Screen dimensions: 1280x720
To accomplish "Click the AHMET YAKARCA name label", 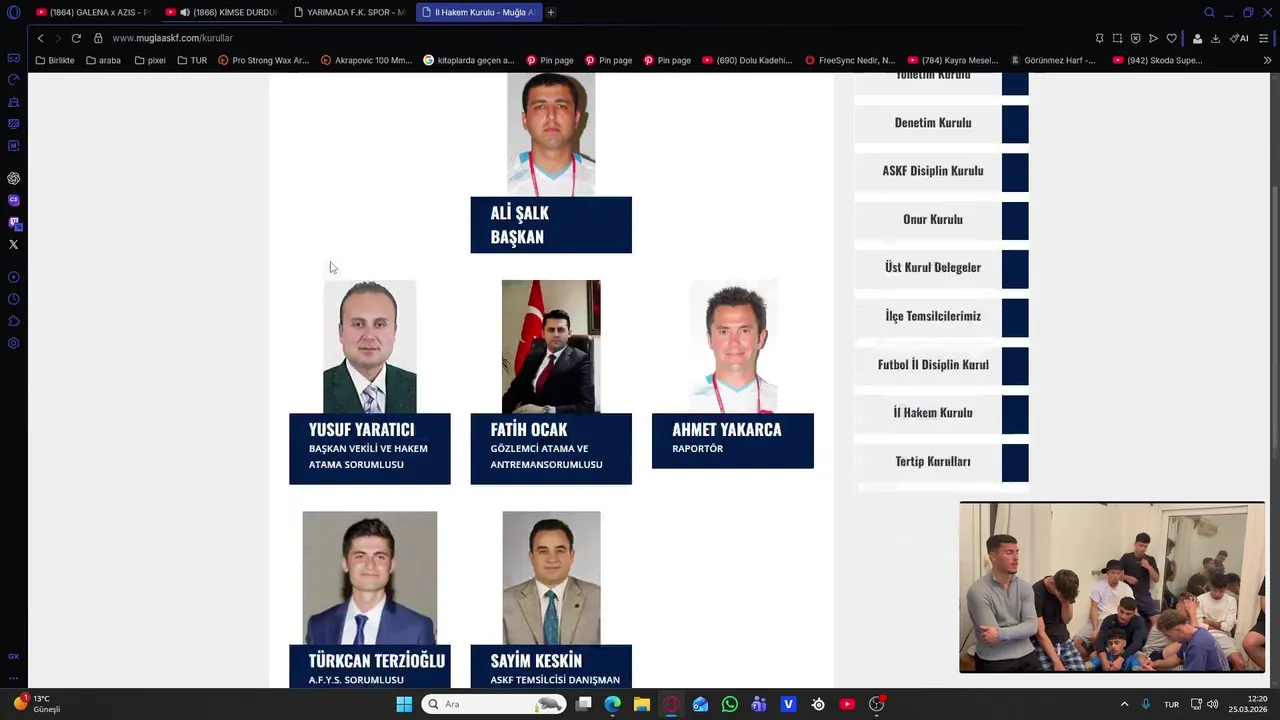I will click(727, 429).
